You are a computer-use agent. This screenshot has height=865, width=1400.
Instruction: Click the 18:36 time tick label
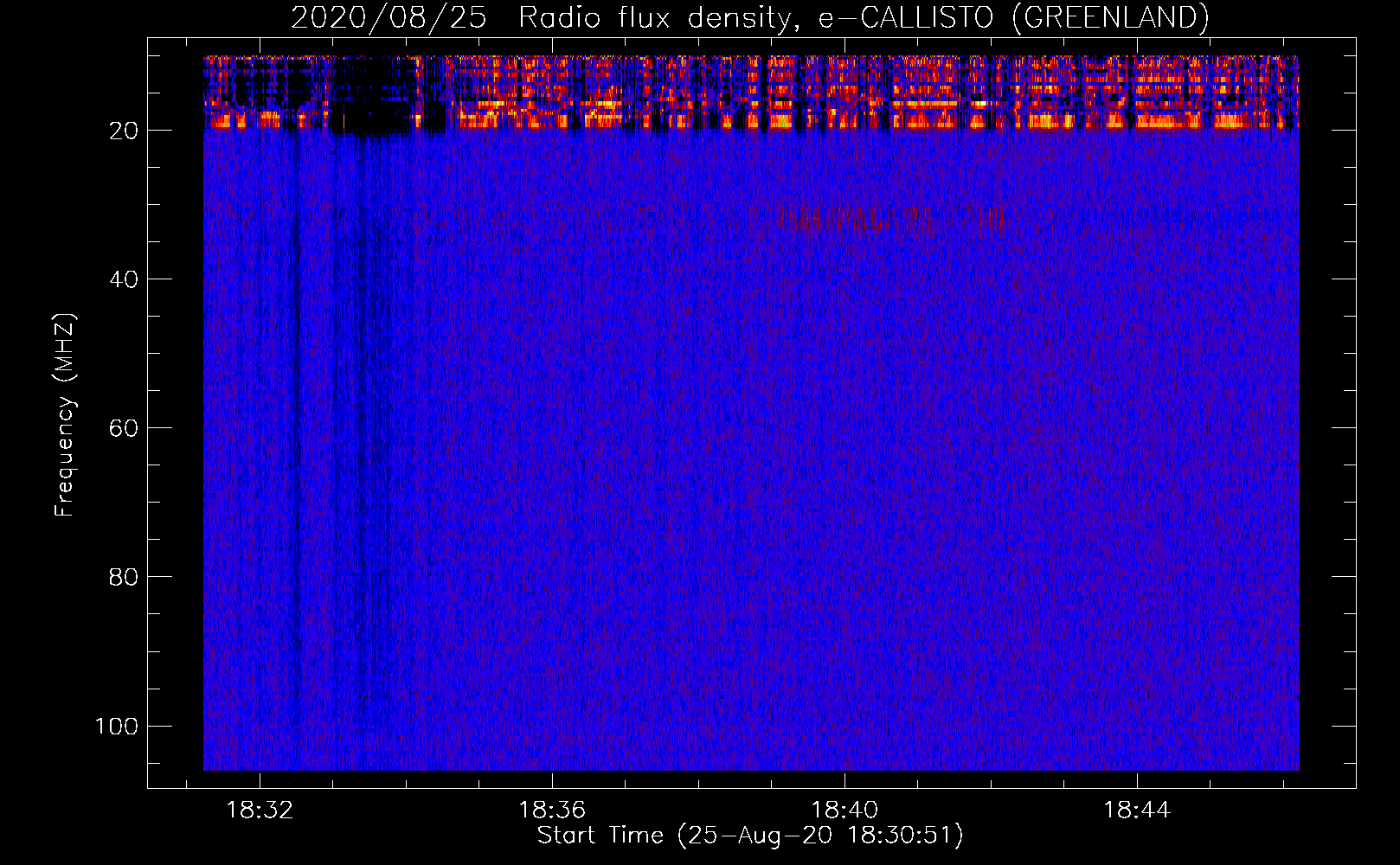pos(552,810)
